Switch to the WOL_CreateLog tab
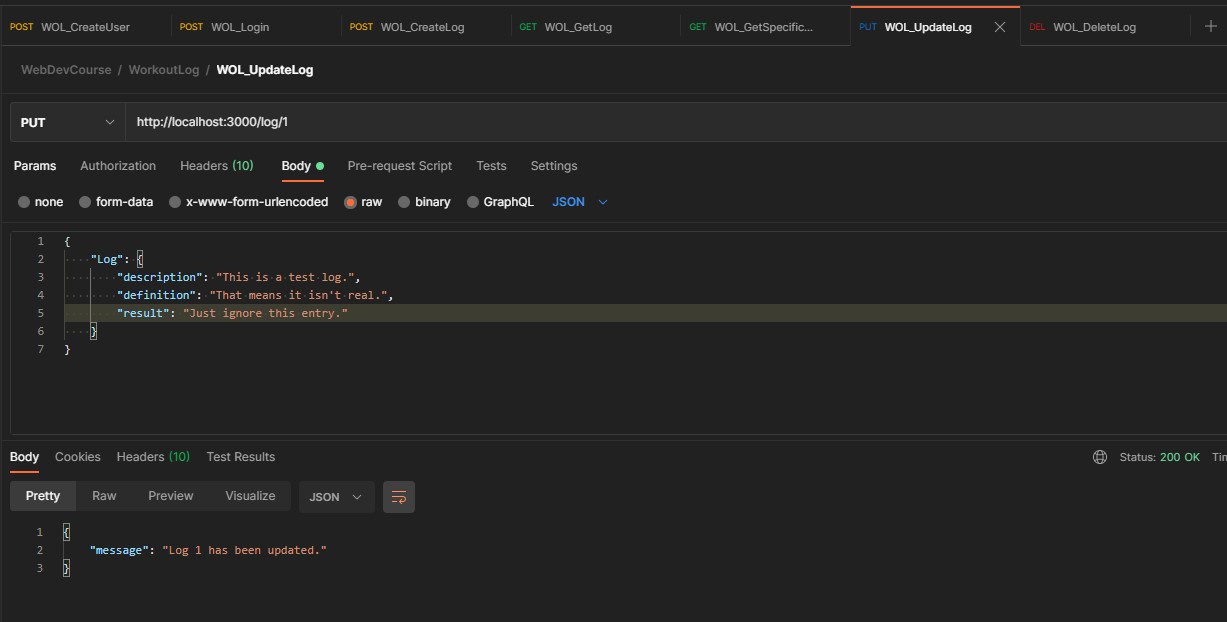The image size is (1227, 622). pos(425,27)
